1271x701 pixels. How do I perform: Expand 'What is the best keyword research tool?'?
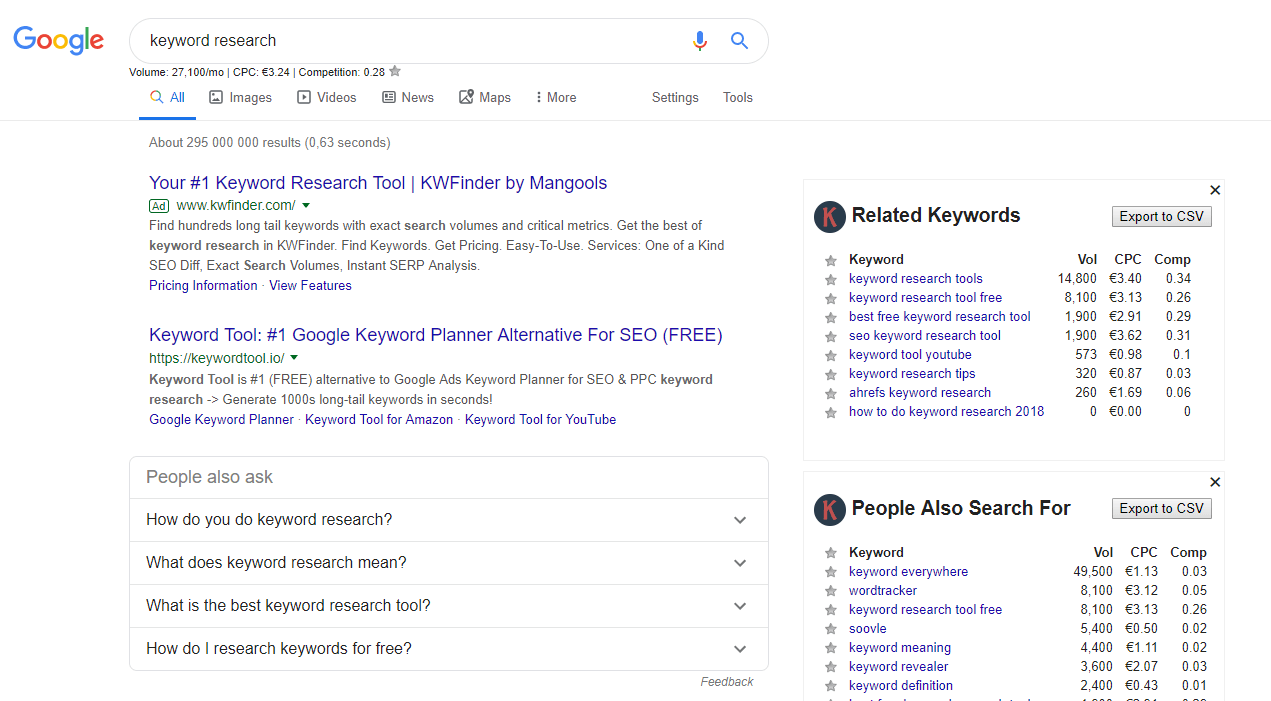(449, 606)
